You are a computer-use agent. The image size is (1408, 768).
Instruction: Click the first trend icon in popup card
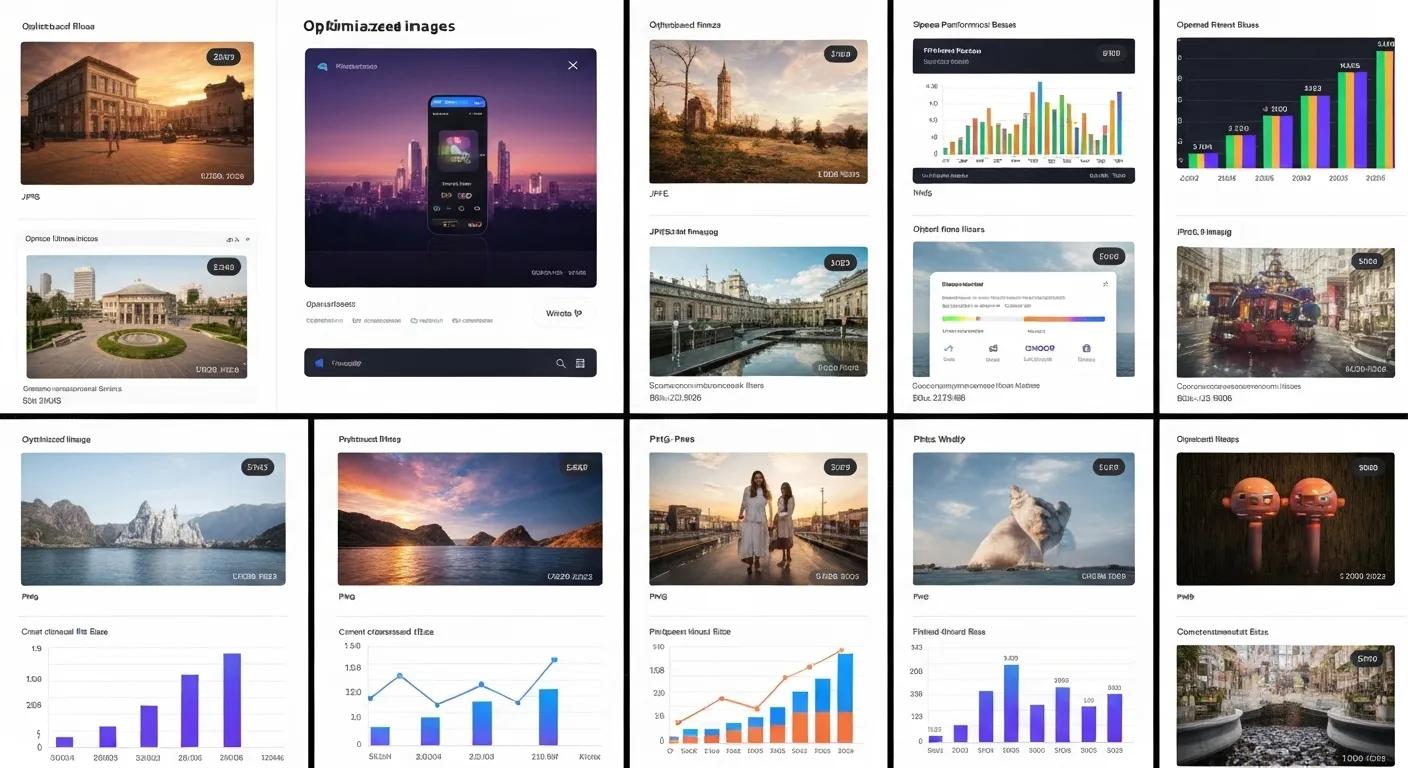pyautogui.click(x=948, y=350)
